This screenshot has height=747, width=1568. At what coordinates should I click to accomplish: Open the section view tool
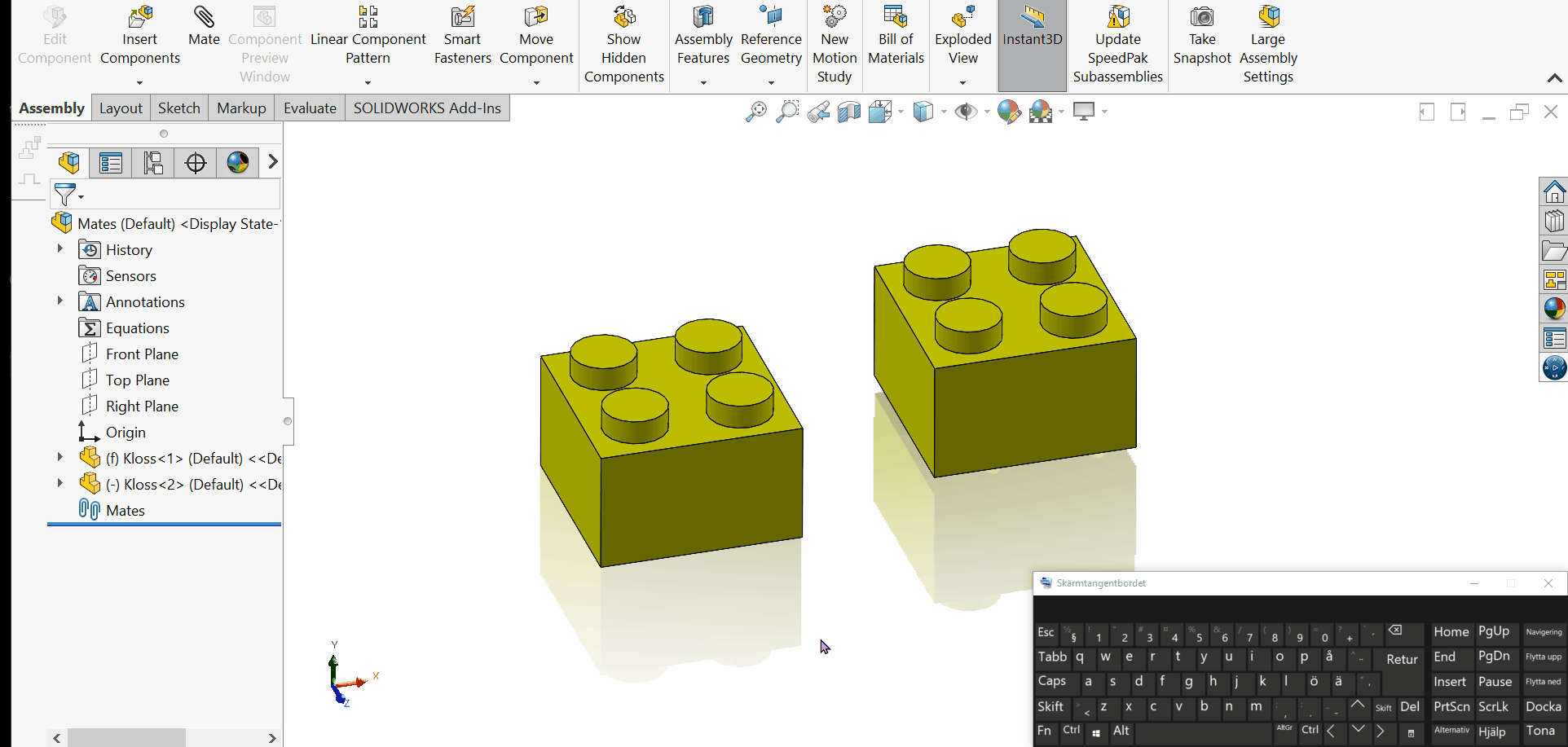point(849,112)
